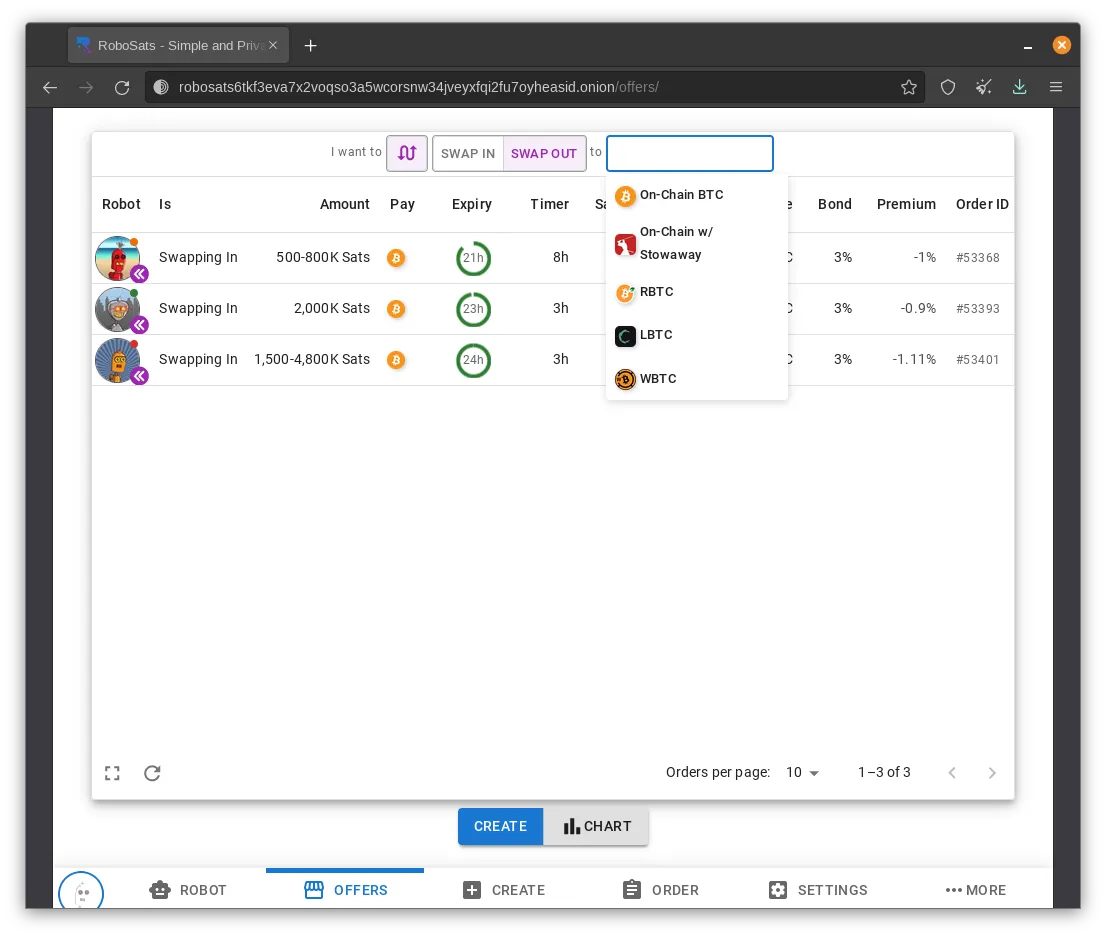Screen dimensions: 1106x937
Task: Go to previous orders page
Action: [952, 773]
